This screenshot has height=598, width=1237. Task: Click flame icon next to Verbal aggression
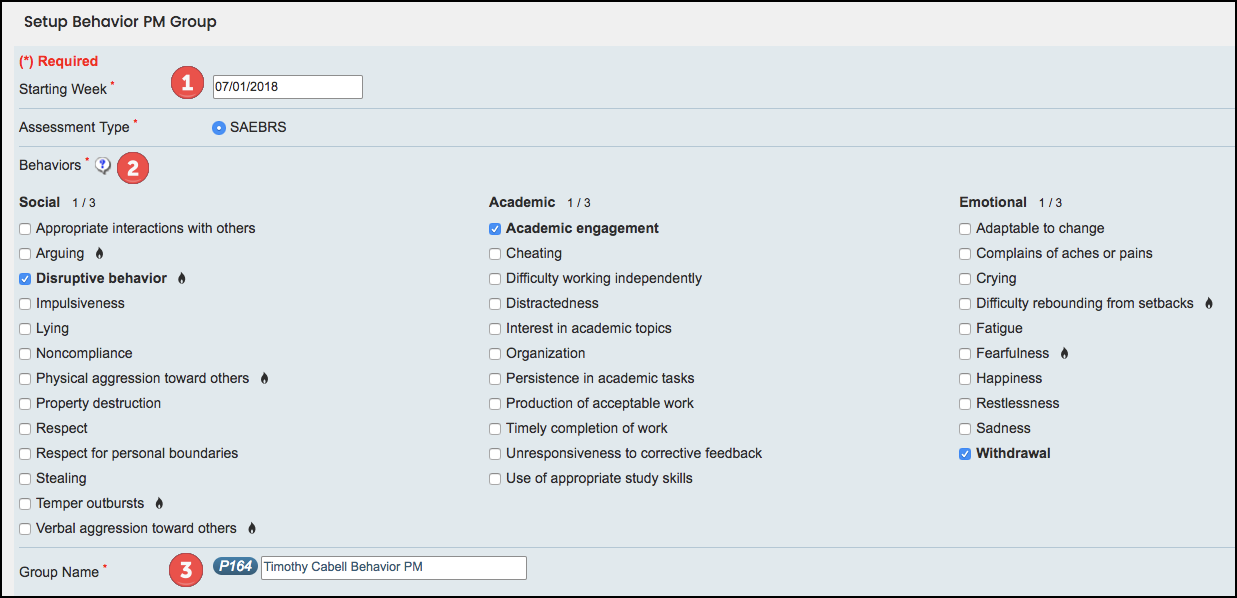tap(252, 528)
